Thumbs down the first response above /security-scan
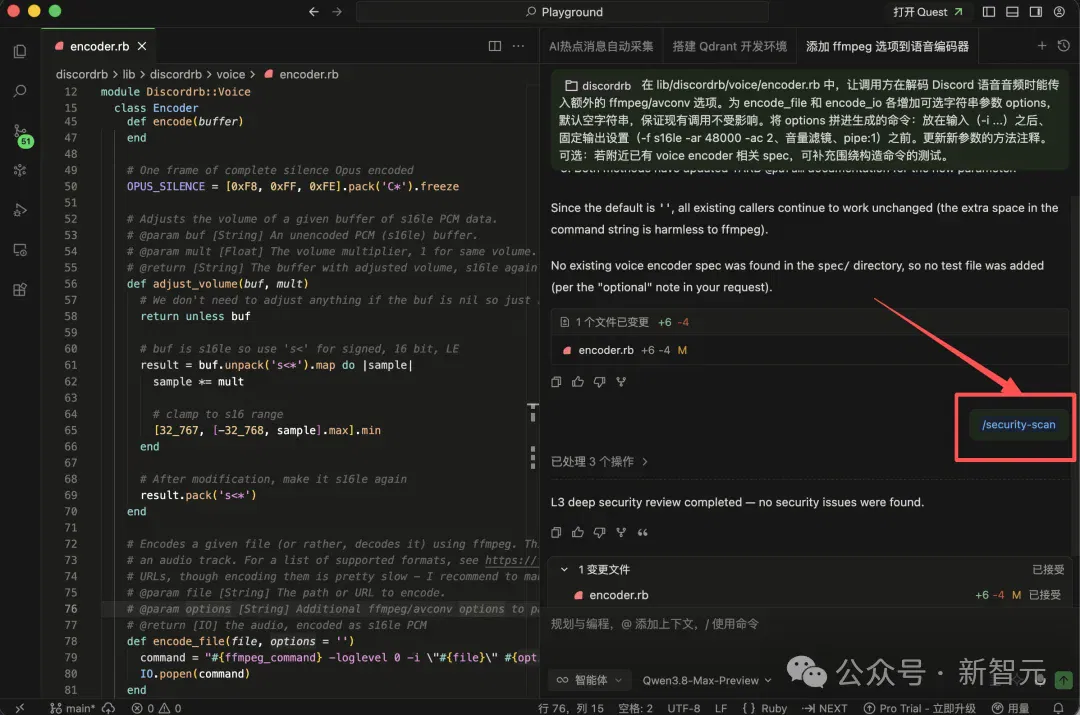This screenshot has width=1080, height=715. [x=599, y=382]
